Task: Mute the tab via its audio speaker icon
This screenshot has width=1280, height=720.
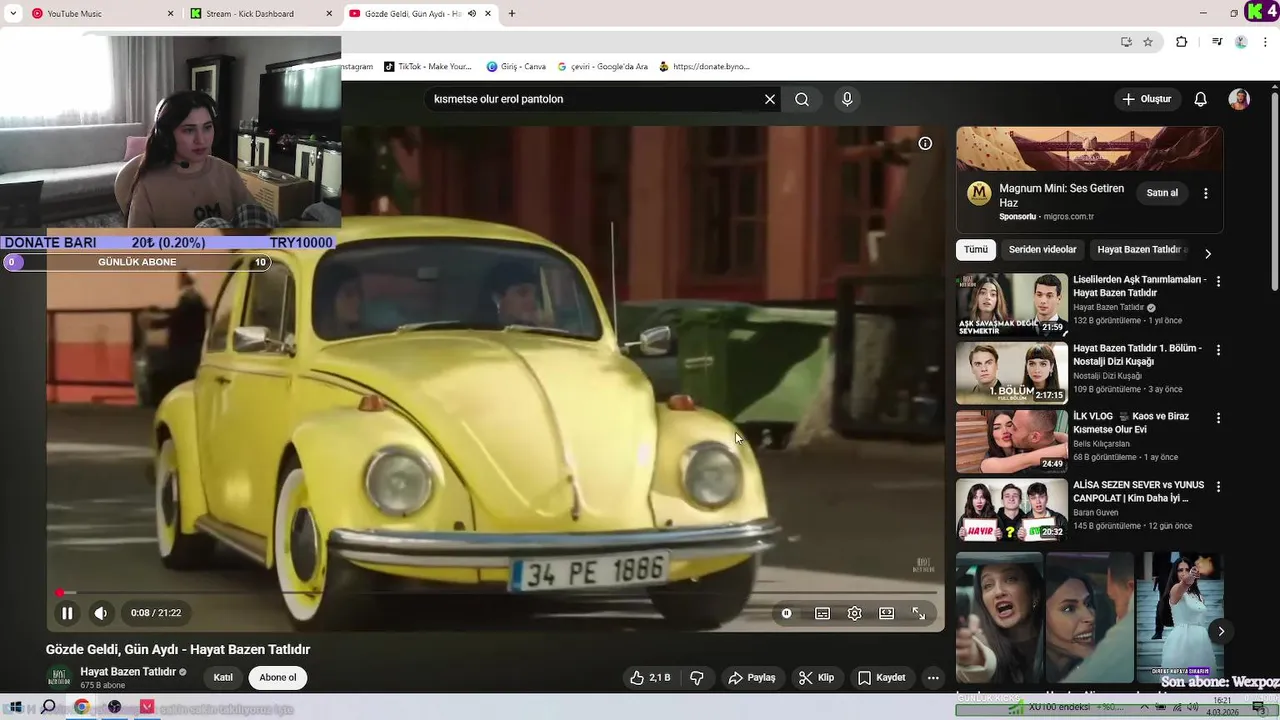Action: (472, 14)
